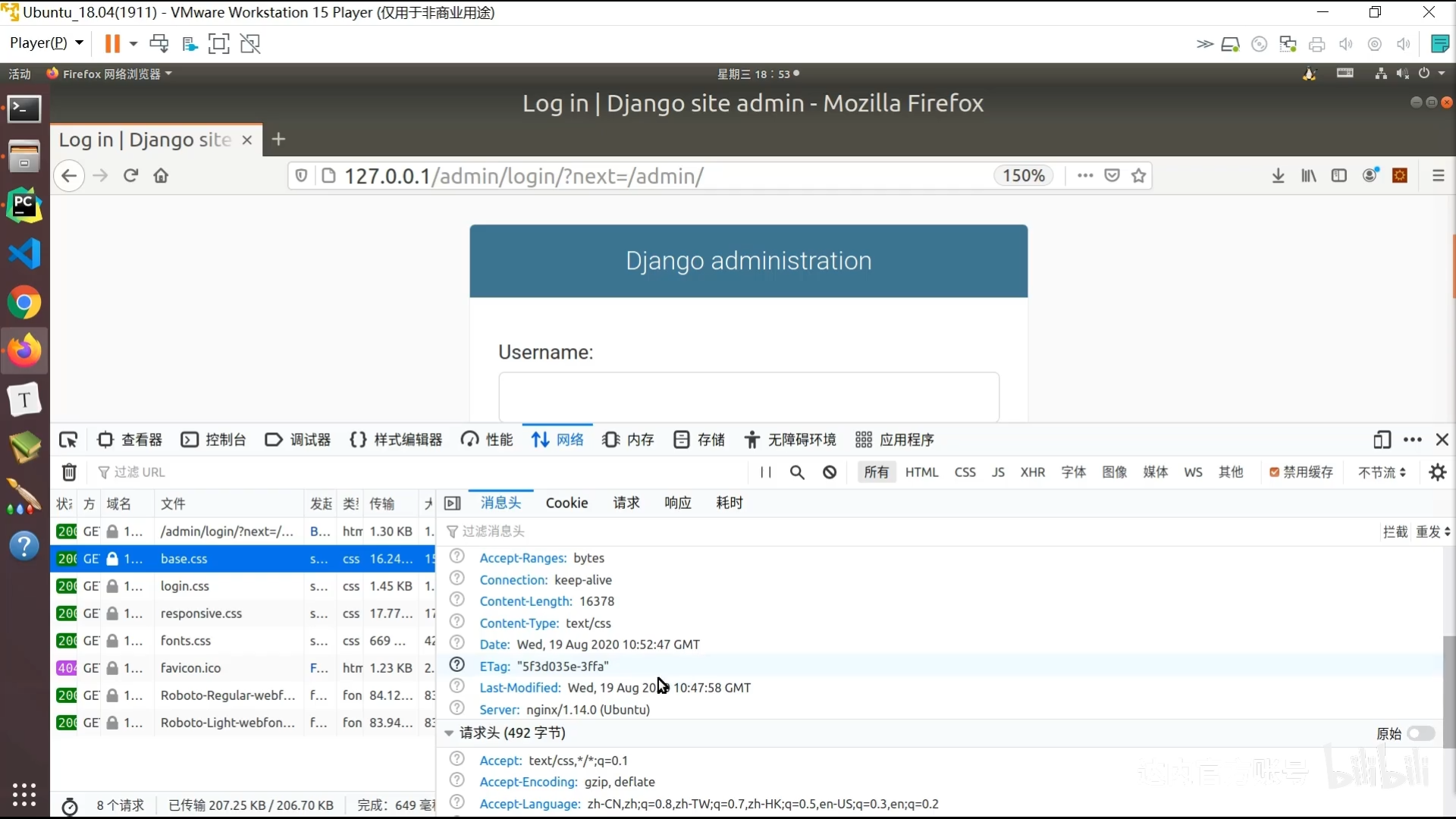The image size is (1456, 819).
Task: Open the resend request dropdown
Action: 1433,532
